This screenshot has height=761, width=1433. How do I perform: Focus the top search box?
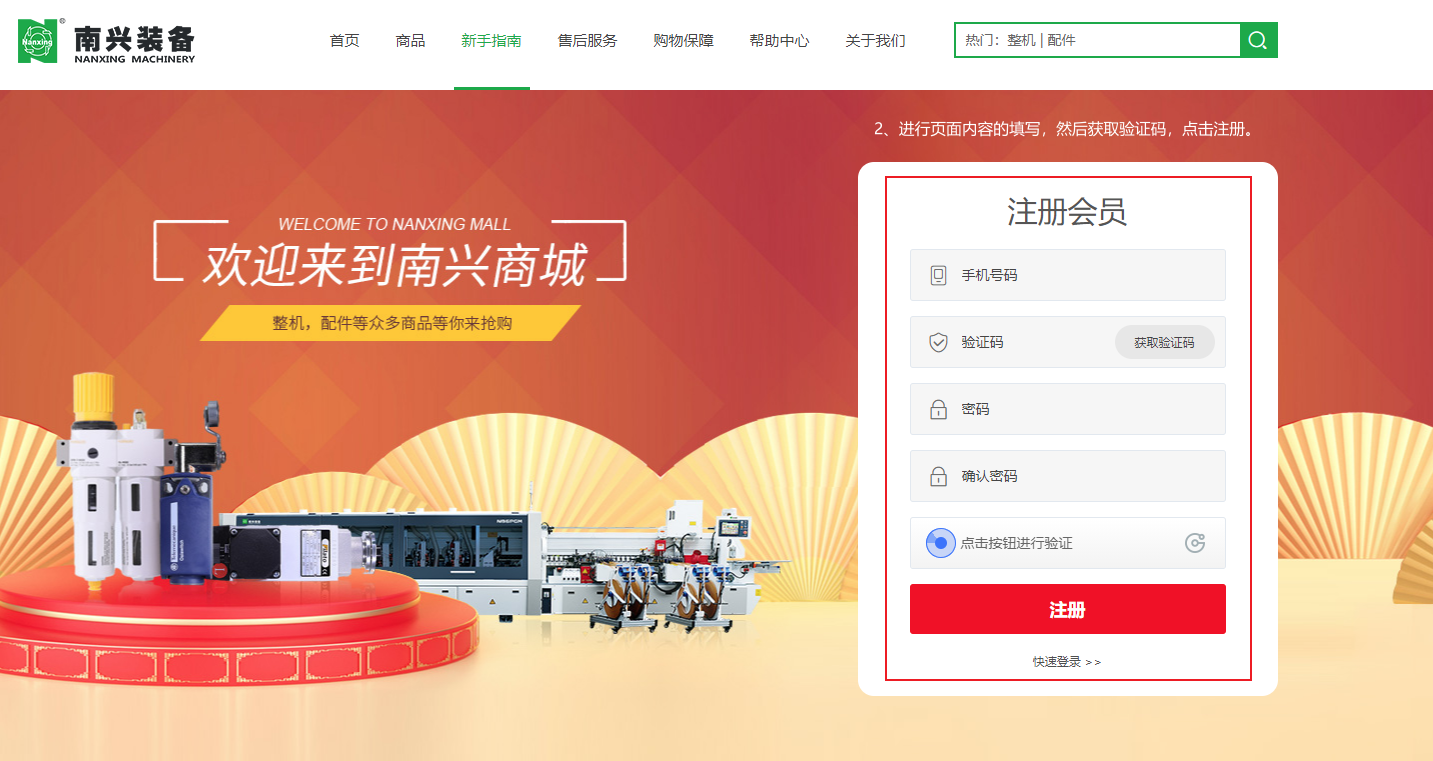[1097, 40]
